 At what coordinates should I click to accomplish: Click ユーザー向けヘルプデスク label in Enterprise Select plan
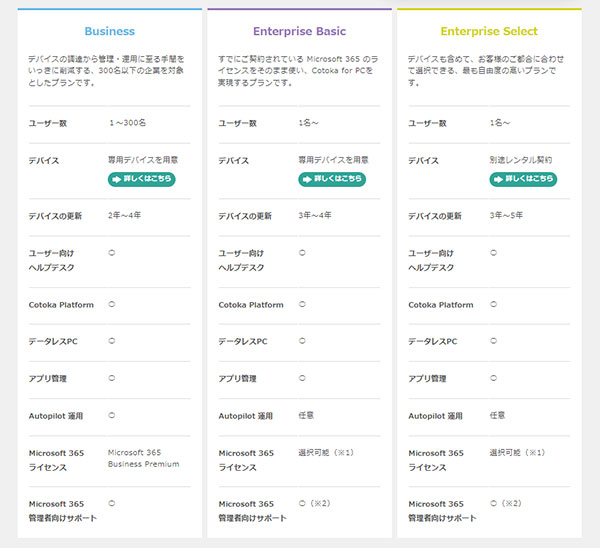pyautogui.click(x=431, y=260)
